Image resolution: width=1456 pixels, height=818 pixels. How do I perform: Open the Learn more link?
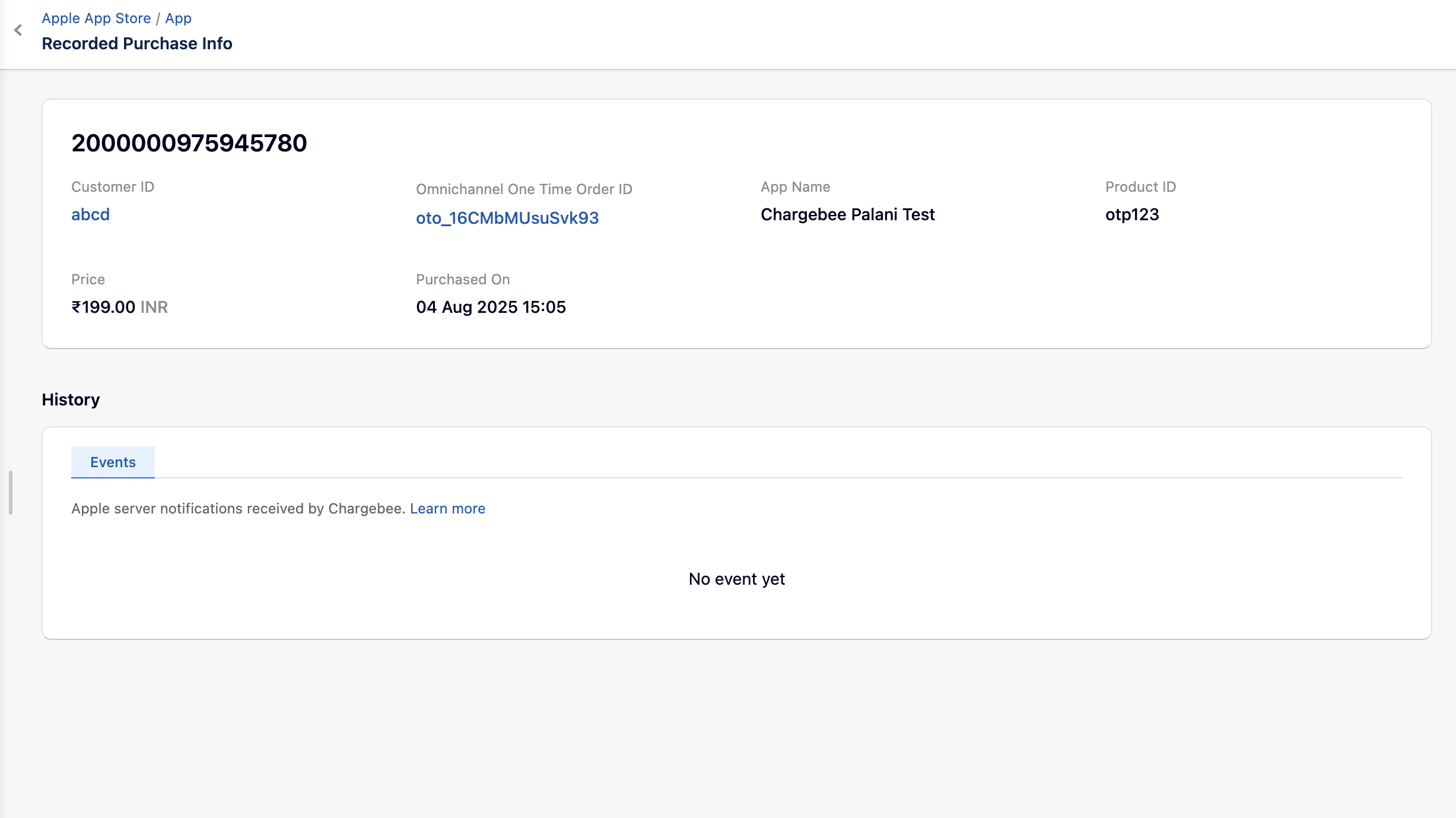[x=447, y=509]
